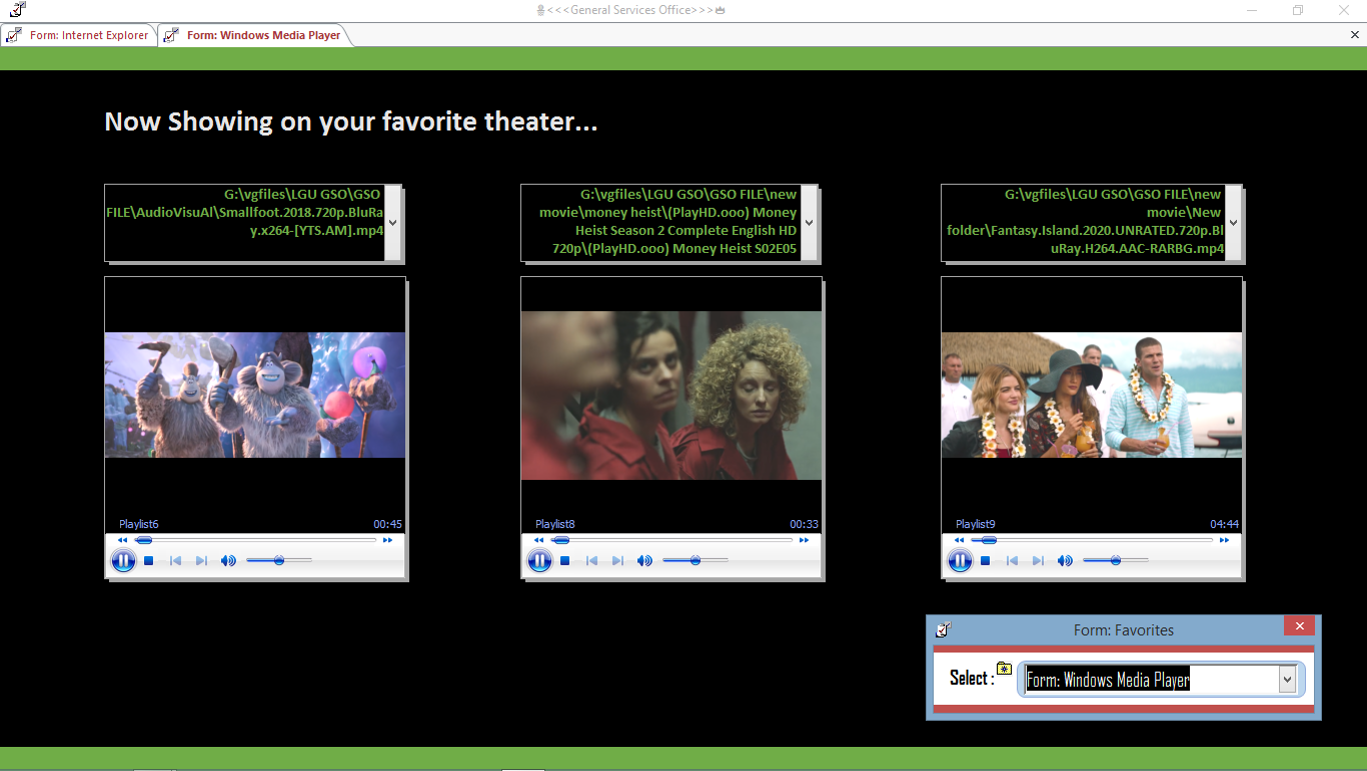
Task: Click Playlist8 seek bar
Action: [x=672, y=540]
